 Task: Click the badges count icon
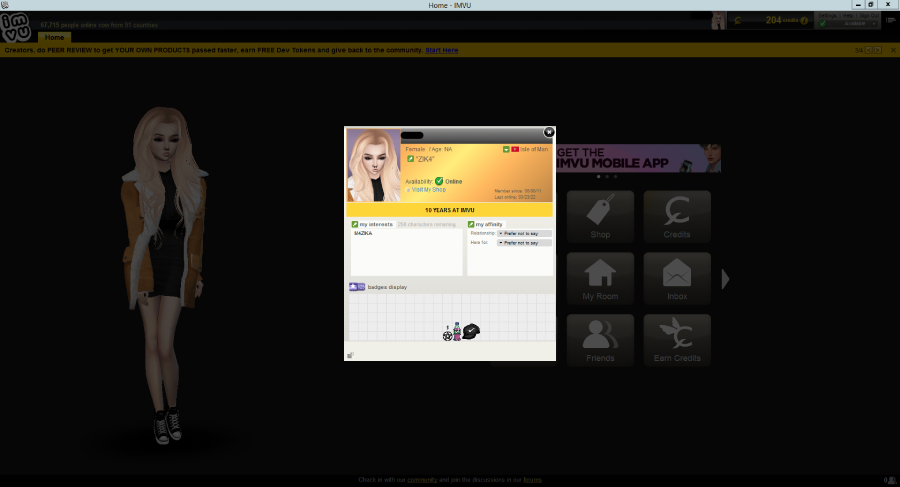point(357,287)
